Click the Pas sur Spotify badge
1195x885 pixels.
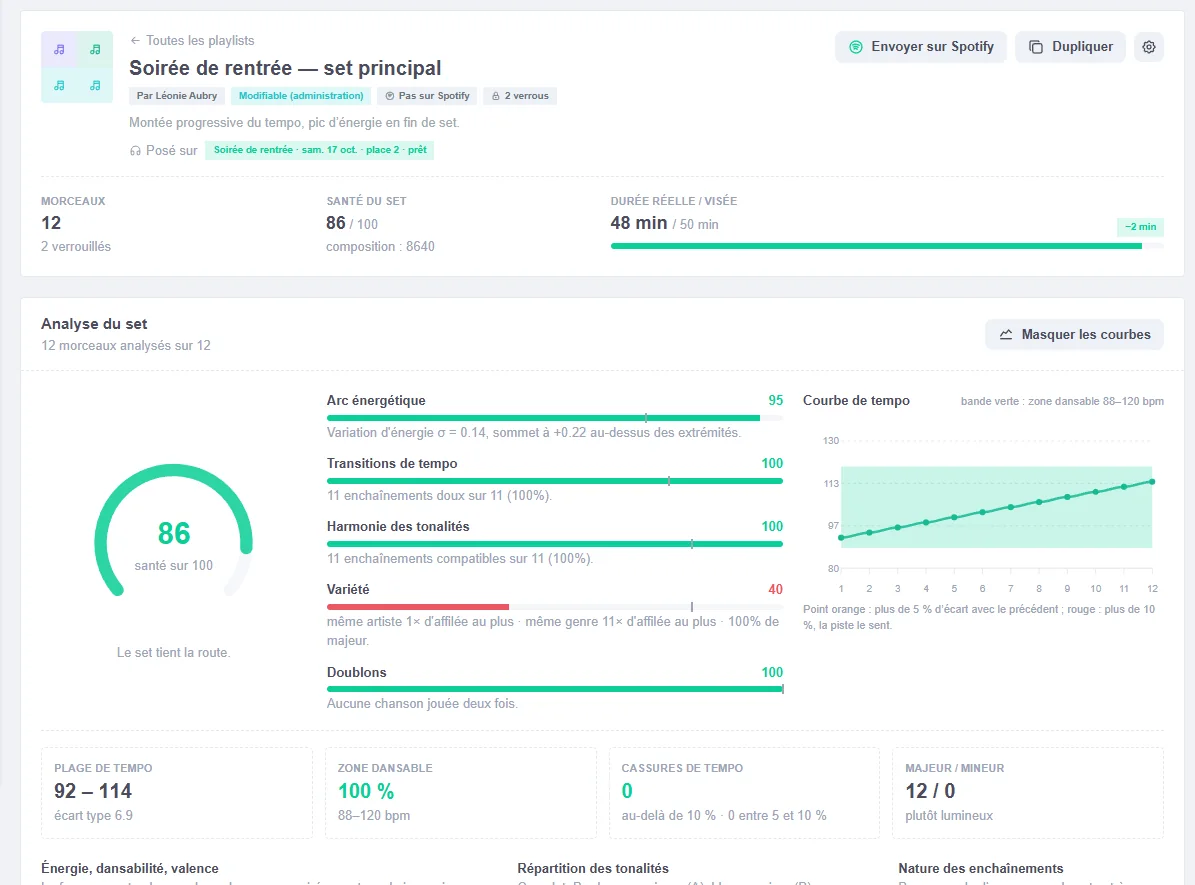coord(428,96)
